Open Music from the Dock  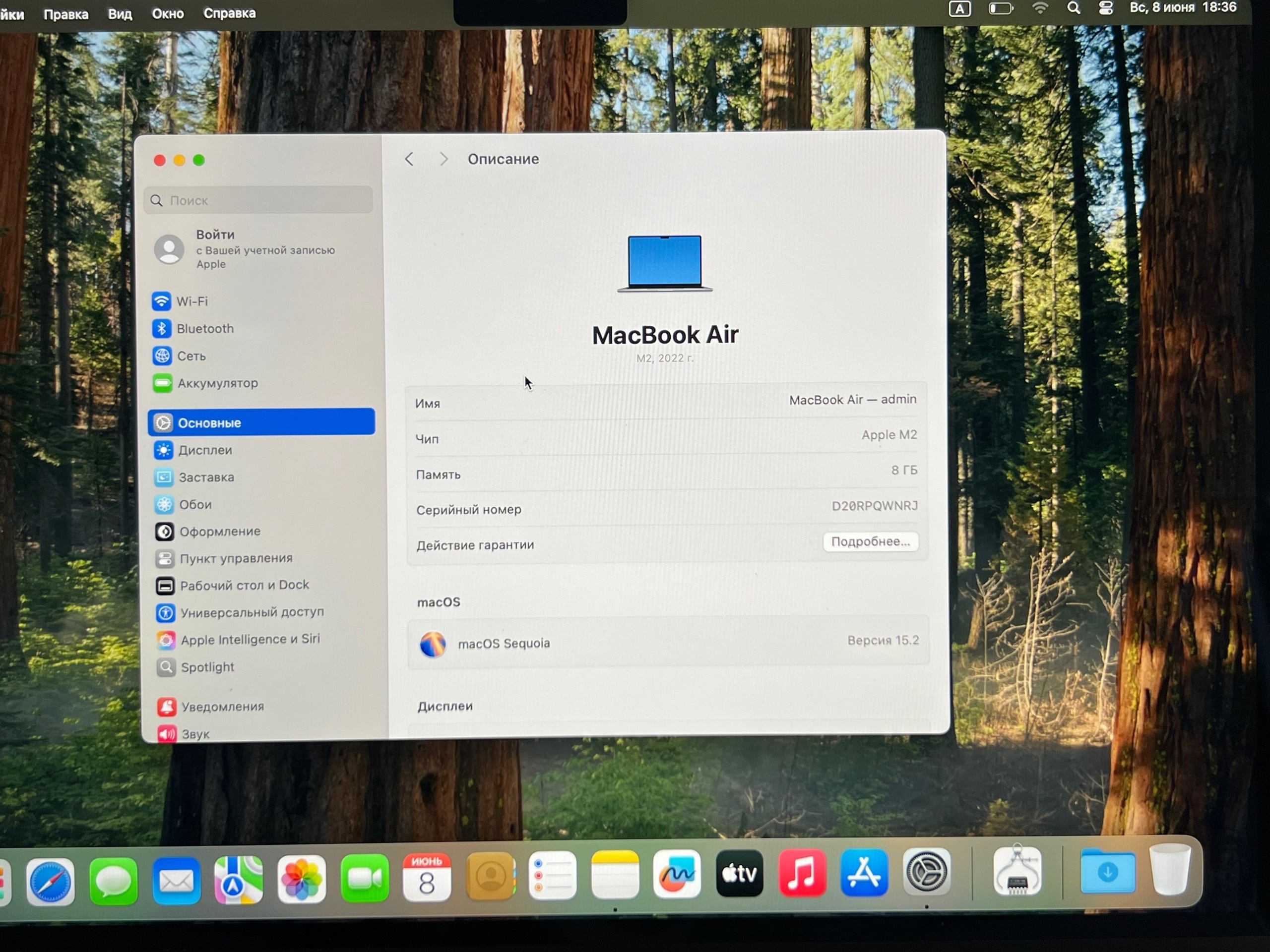(803, 873)
